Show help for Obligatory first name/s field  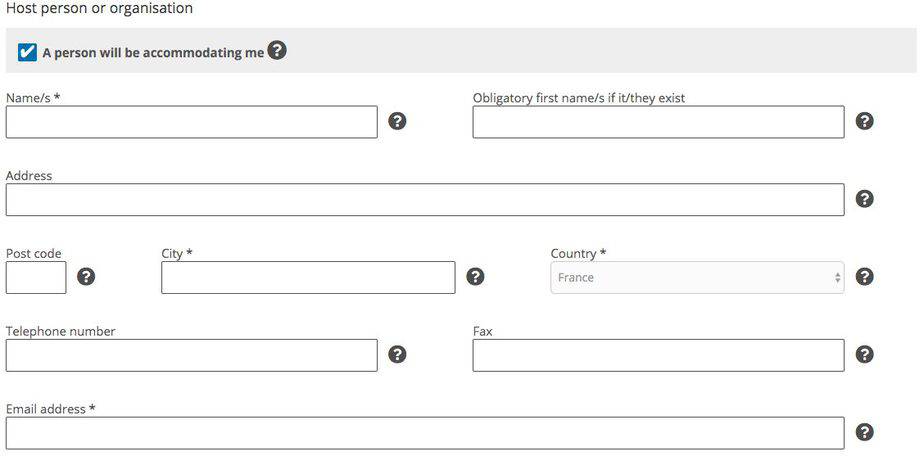(864, 121)
